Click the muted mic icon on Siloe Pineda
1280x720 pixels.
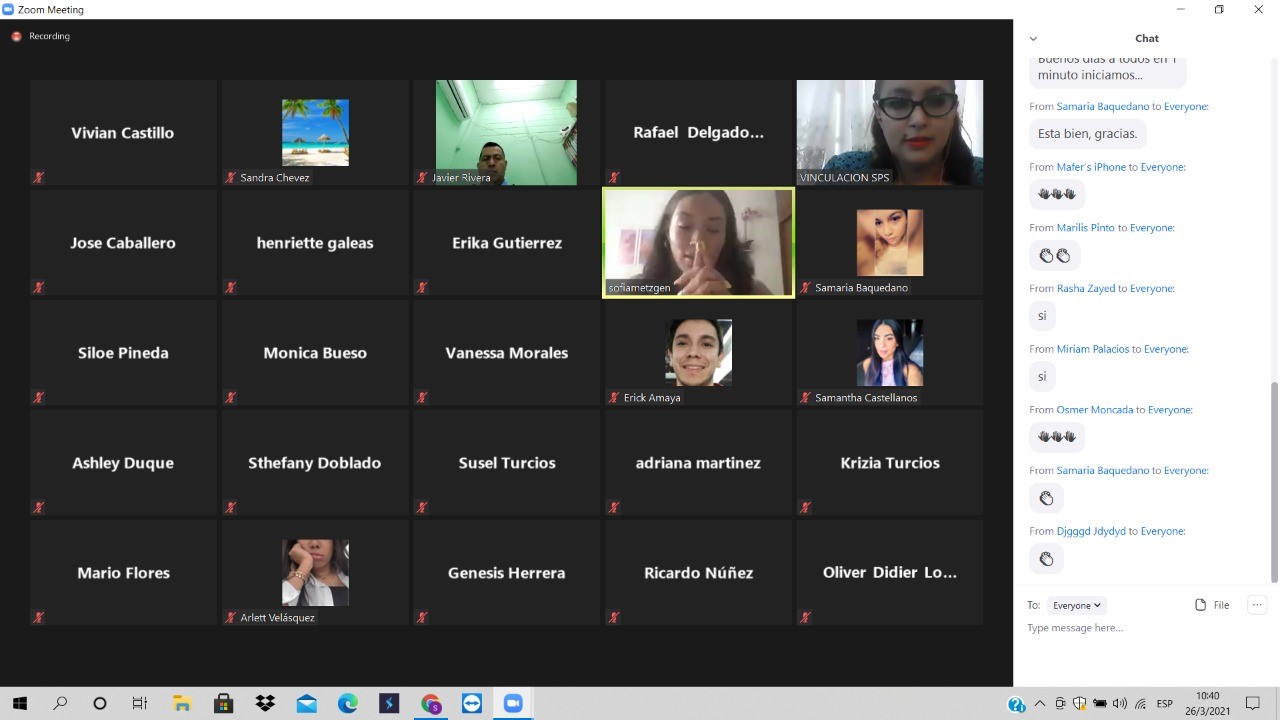[39, 398]
